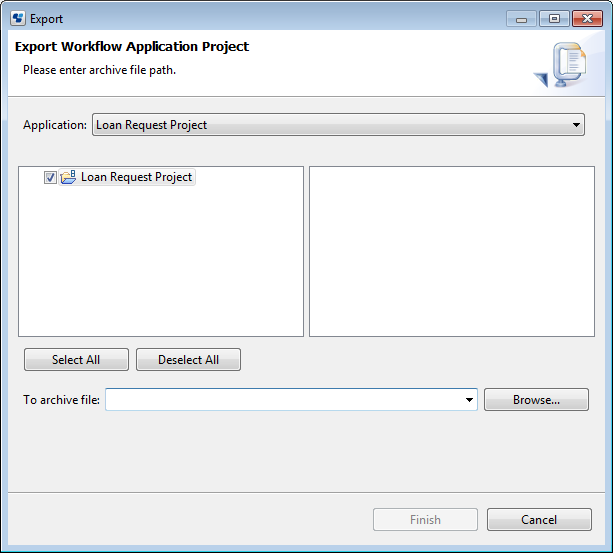Cancel the export dialog

click(x=539, y=519)
